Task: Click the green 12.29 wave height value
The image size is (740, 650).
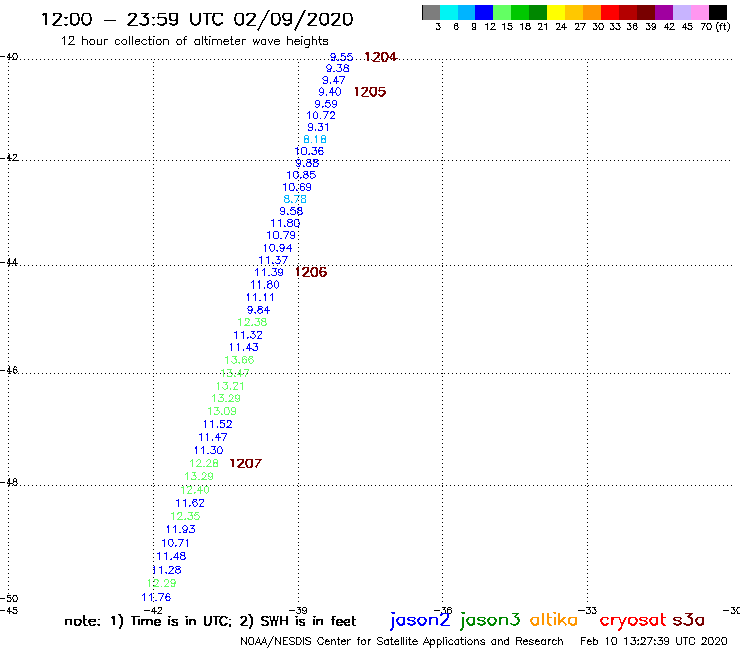Action: tap(161, 583)
